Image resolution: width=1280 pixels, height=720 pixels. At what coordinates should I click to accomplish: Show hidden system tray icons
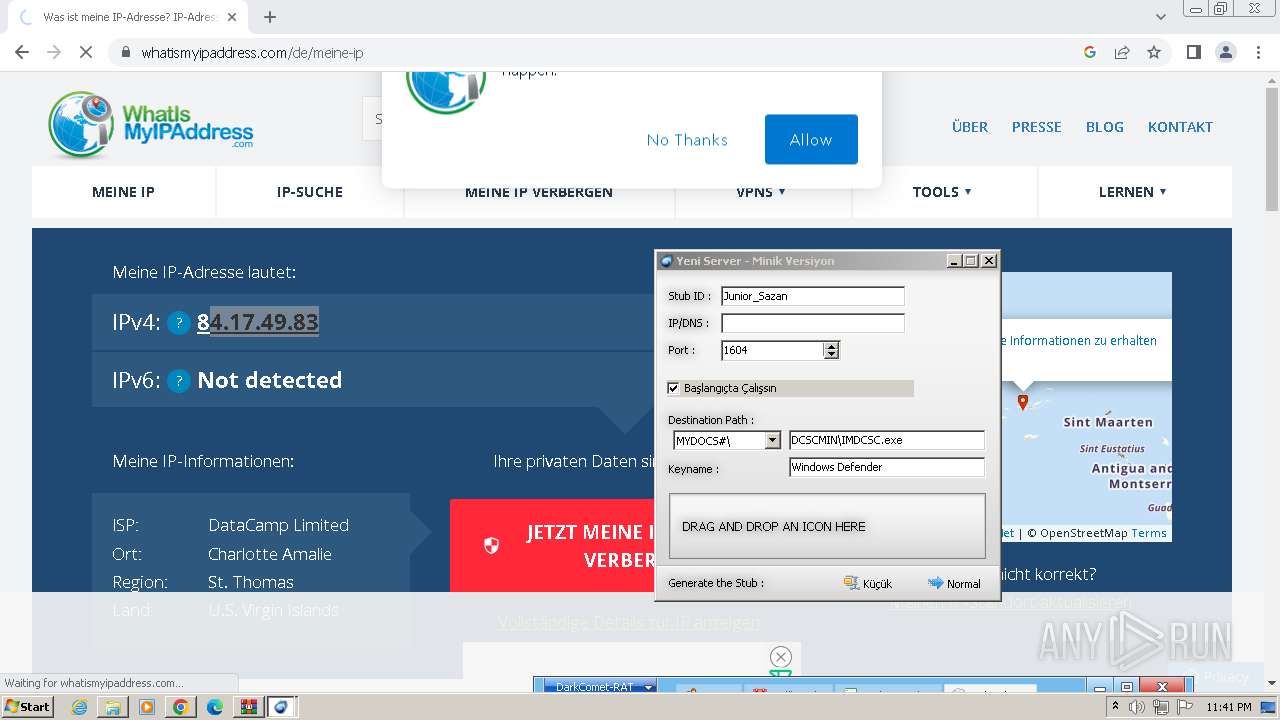tap(1115, 707)
